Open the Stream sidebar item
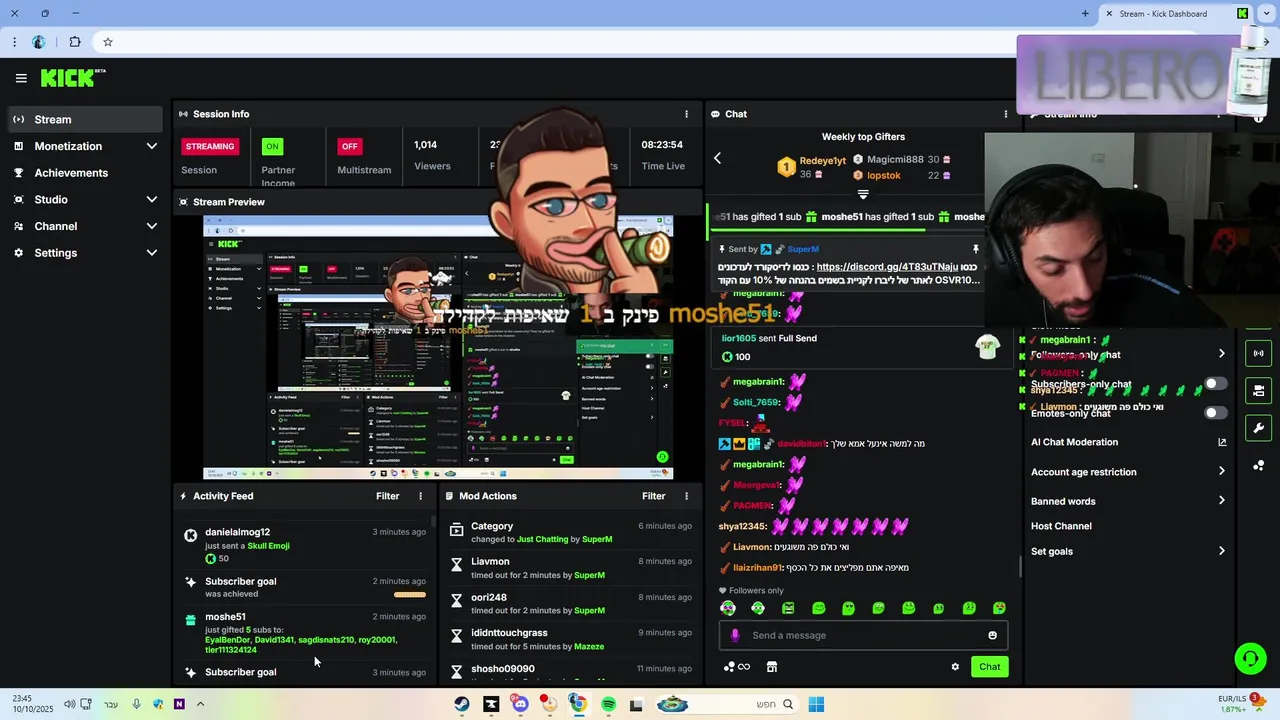 84,119
